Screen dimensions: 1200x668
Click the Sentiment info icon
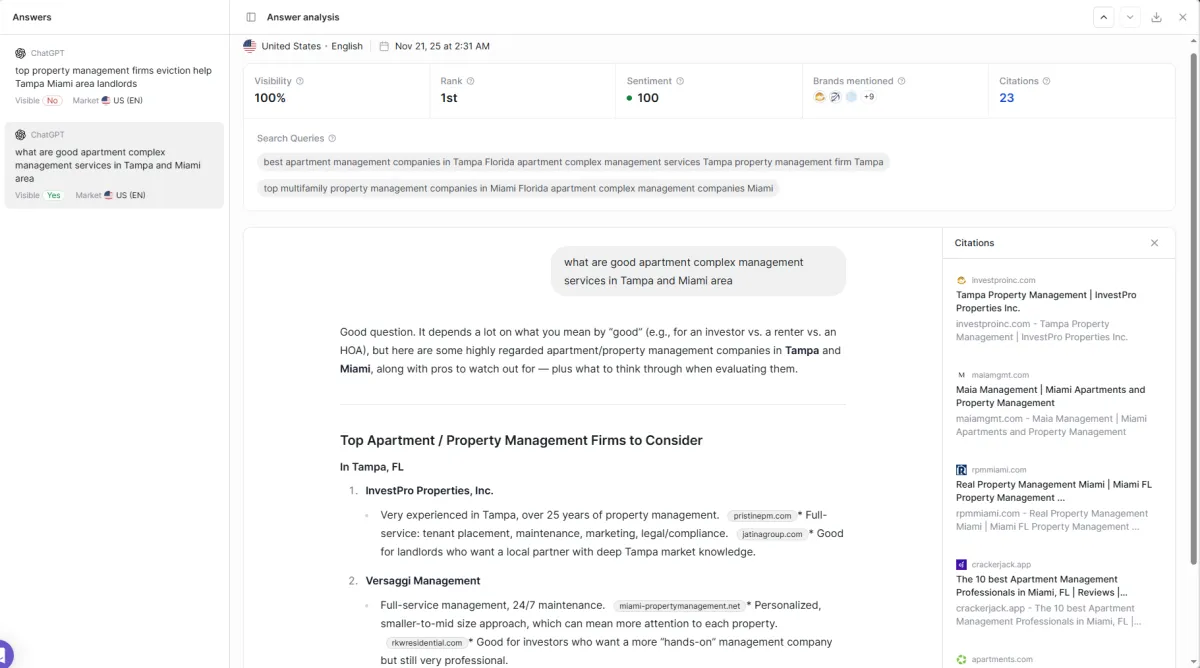coord(680,81)
